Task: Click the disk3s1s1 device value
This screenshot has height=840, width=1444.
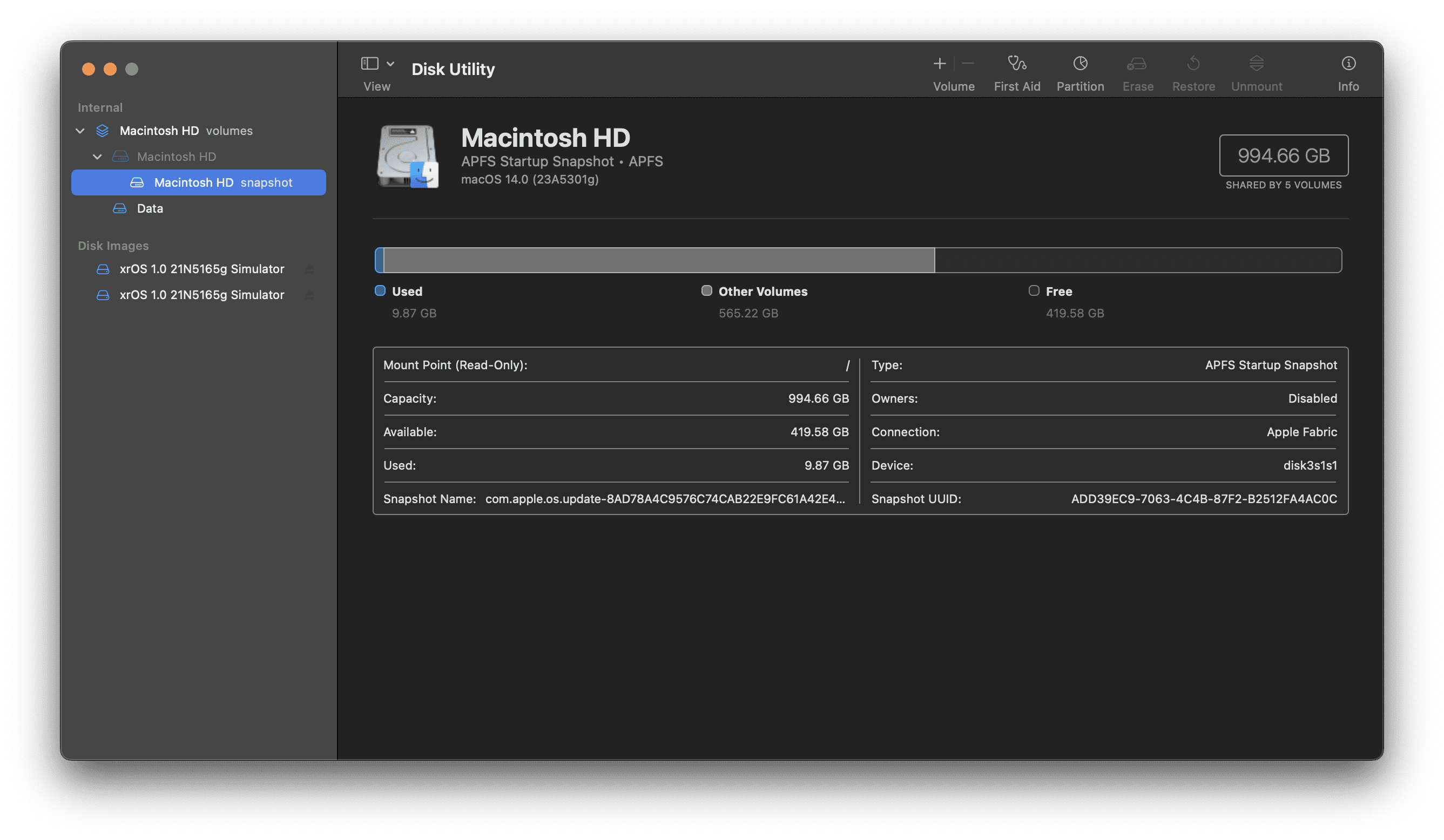Action: click(x=1310, y=465)
